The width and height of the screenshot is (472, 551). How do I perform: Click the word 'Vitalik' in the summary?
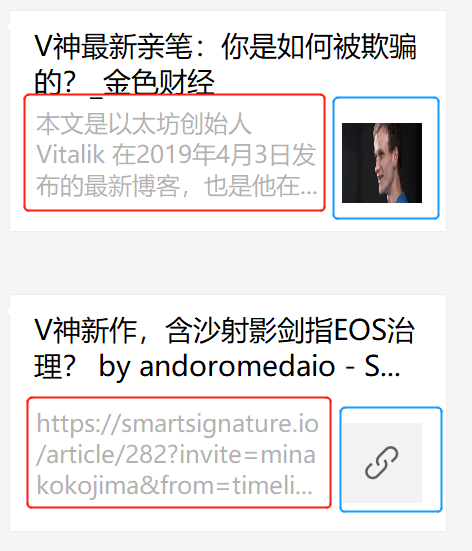[71, 155]
